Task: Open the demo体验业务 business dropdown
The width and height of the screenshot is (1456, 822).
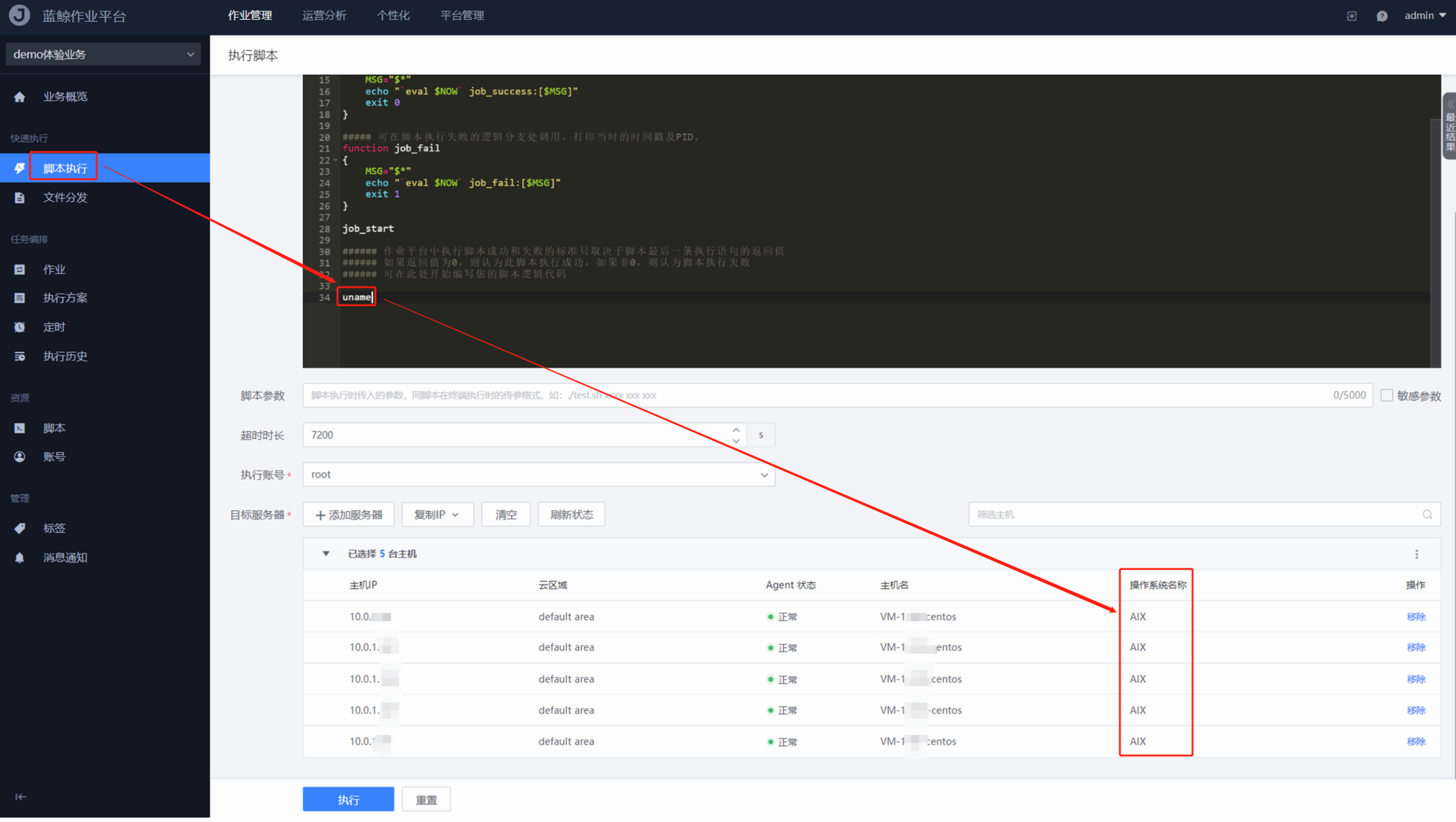Action: (103, 54)
